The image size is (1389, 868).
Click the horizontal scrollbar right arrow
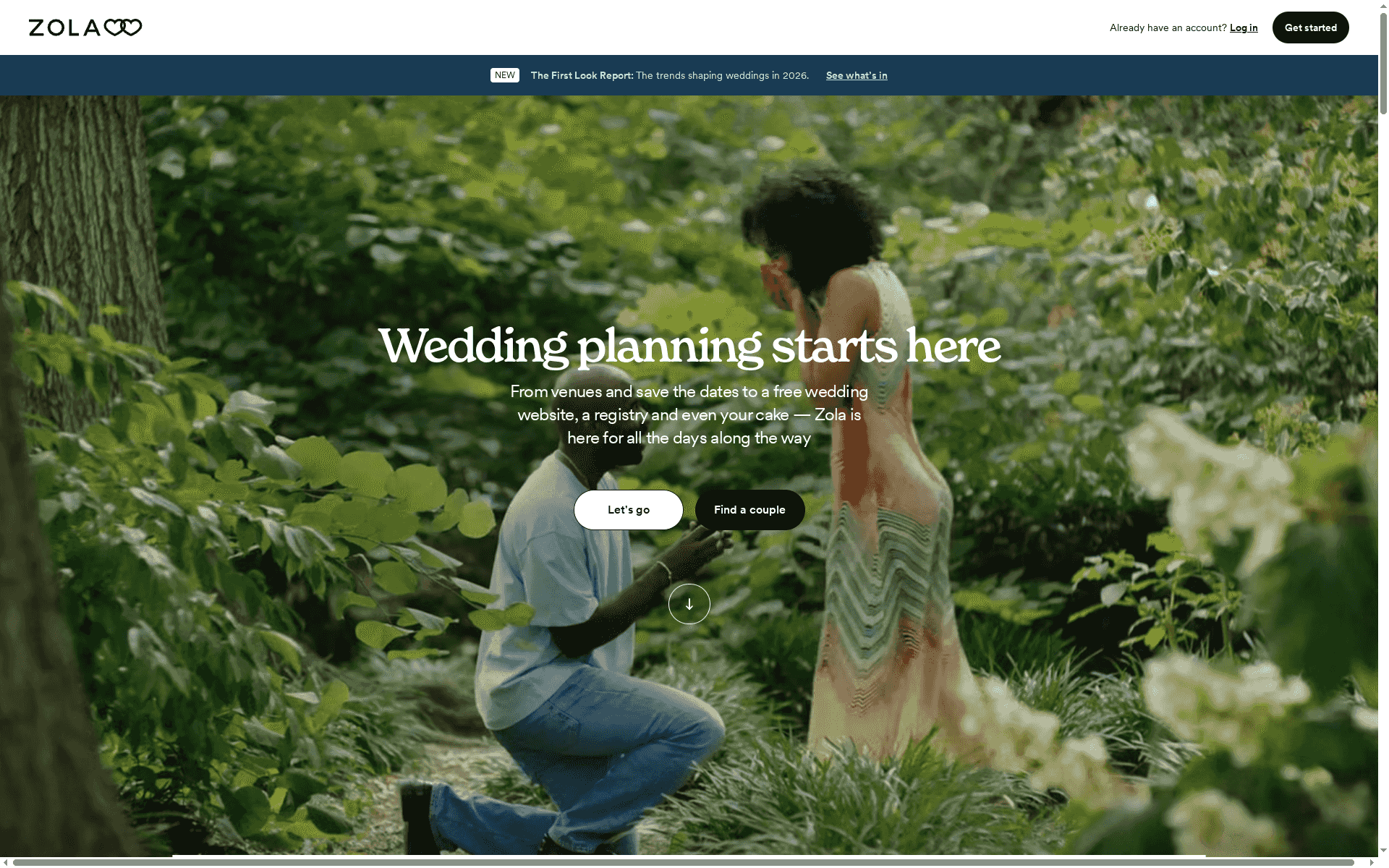(x=1372, y=862)
